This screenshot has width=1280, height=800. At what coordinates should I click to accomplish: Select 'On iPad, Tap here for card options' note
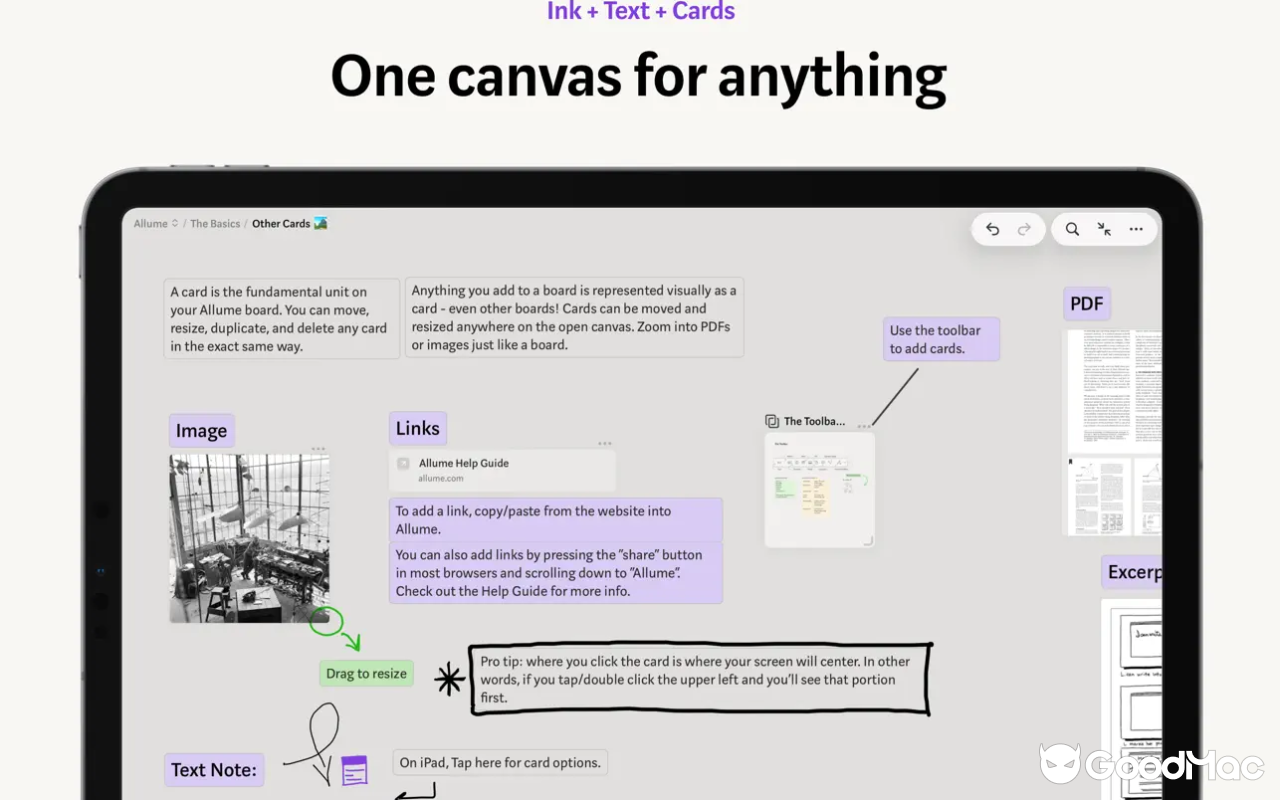pyautogui.click(x=500, y=762)
